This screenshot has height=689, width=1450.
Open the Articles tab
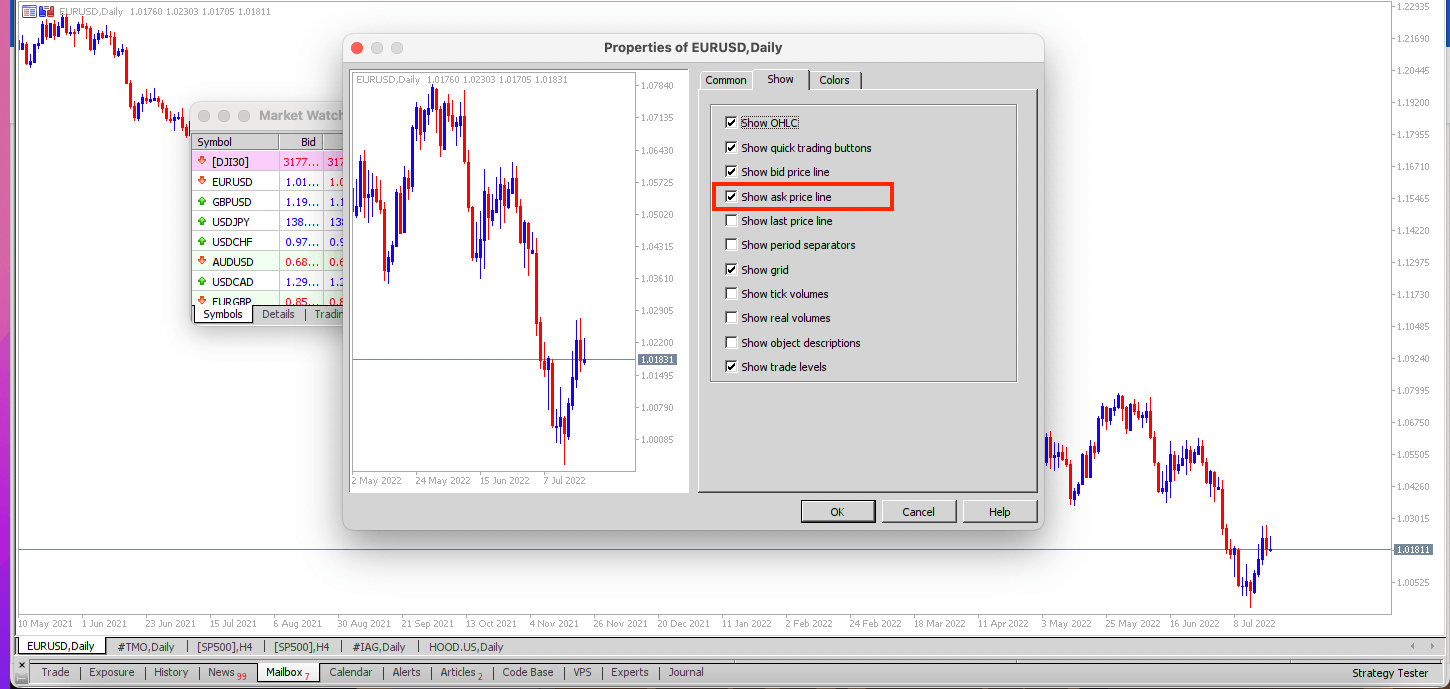click(x=461, y=673)
